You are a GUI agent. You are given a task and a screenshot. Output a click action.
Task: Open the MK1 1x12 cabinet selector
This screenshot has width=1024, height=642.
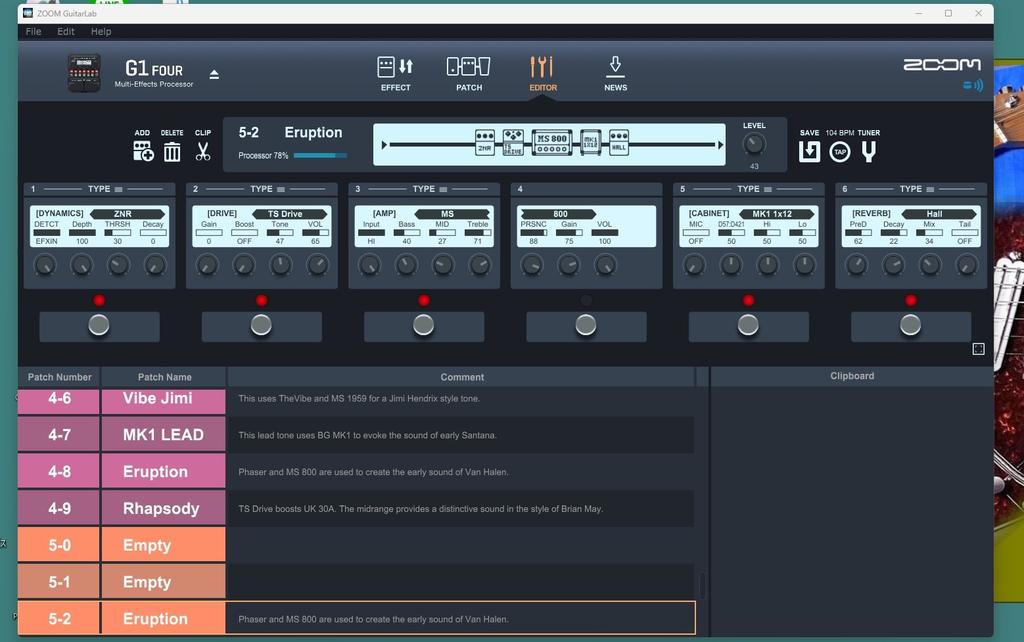tap(776, 214)
